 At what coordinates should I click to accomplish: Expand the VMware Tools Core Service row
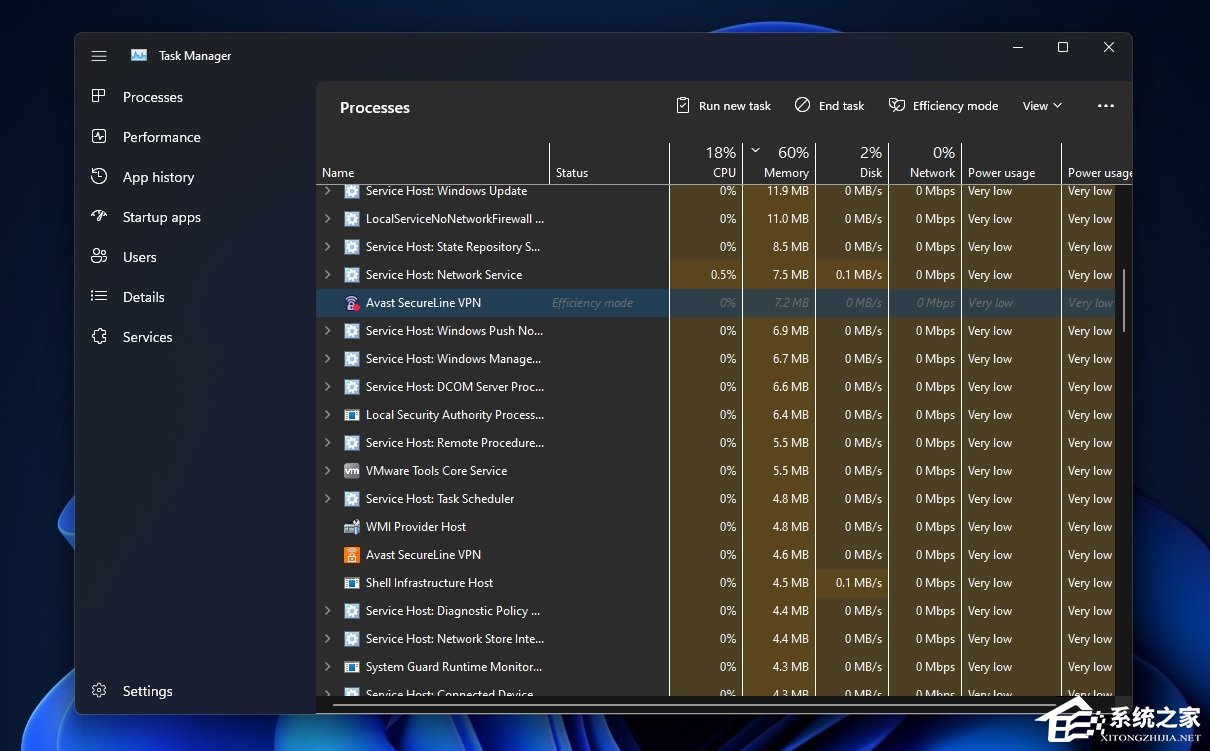[x=328, y=471]
